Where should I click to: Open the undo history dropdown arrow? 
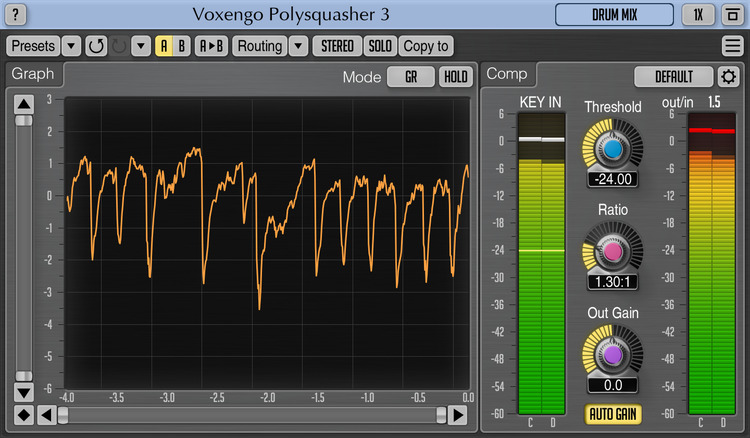[x=141, y=46]
